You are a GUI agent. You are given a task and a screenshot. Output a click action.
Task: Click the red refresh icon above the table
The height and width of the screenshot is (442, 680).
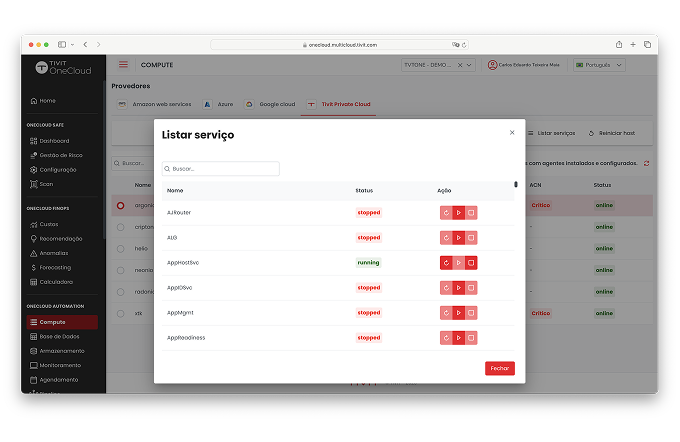[646, 163]
